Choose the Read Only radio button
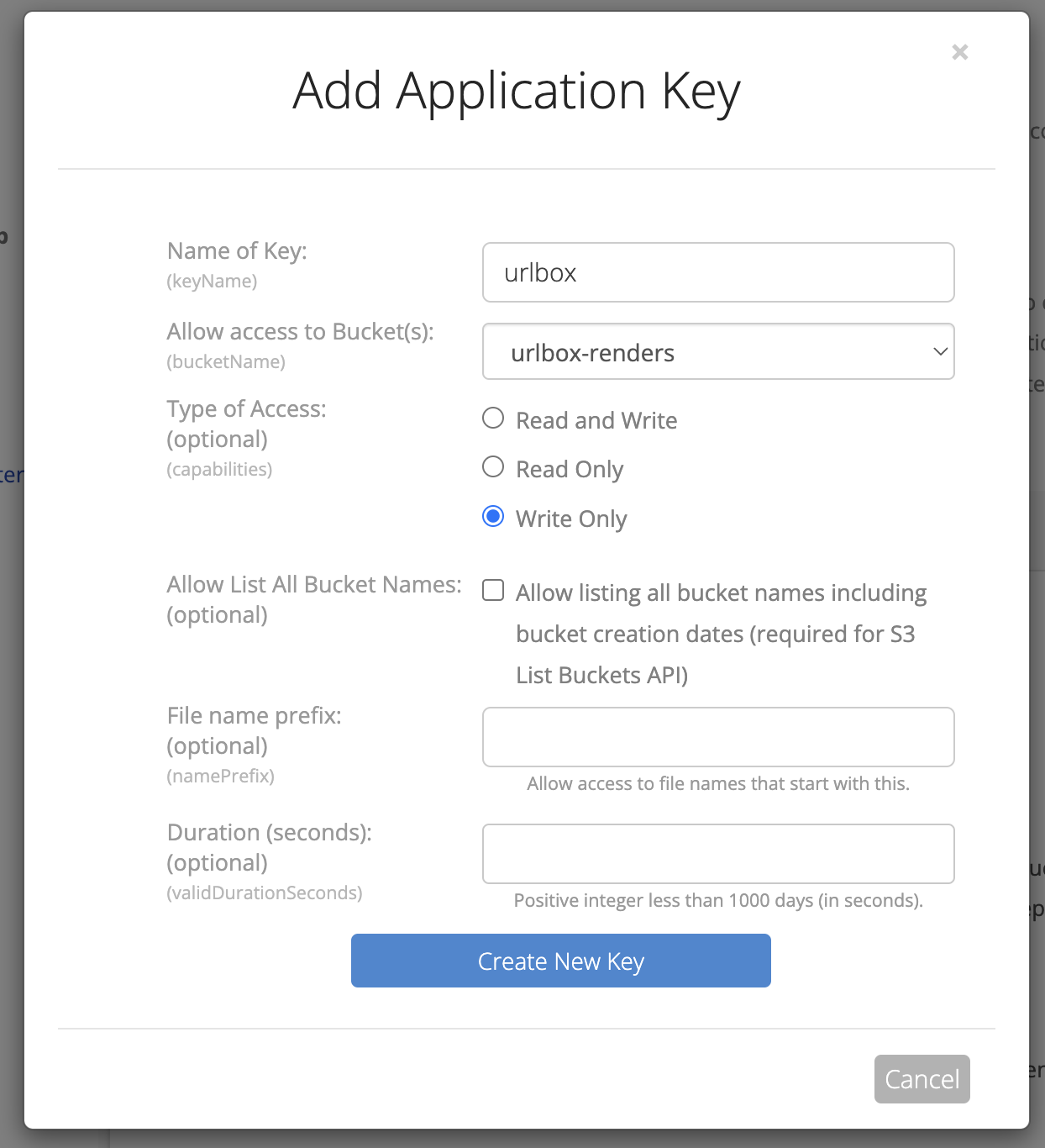 (493, 467)
